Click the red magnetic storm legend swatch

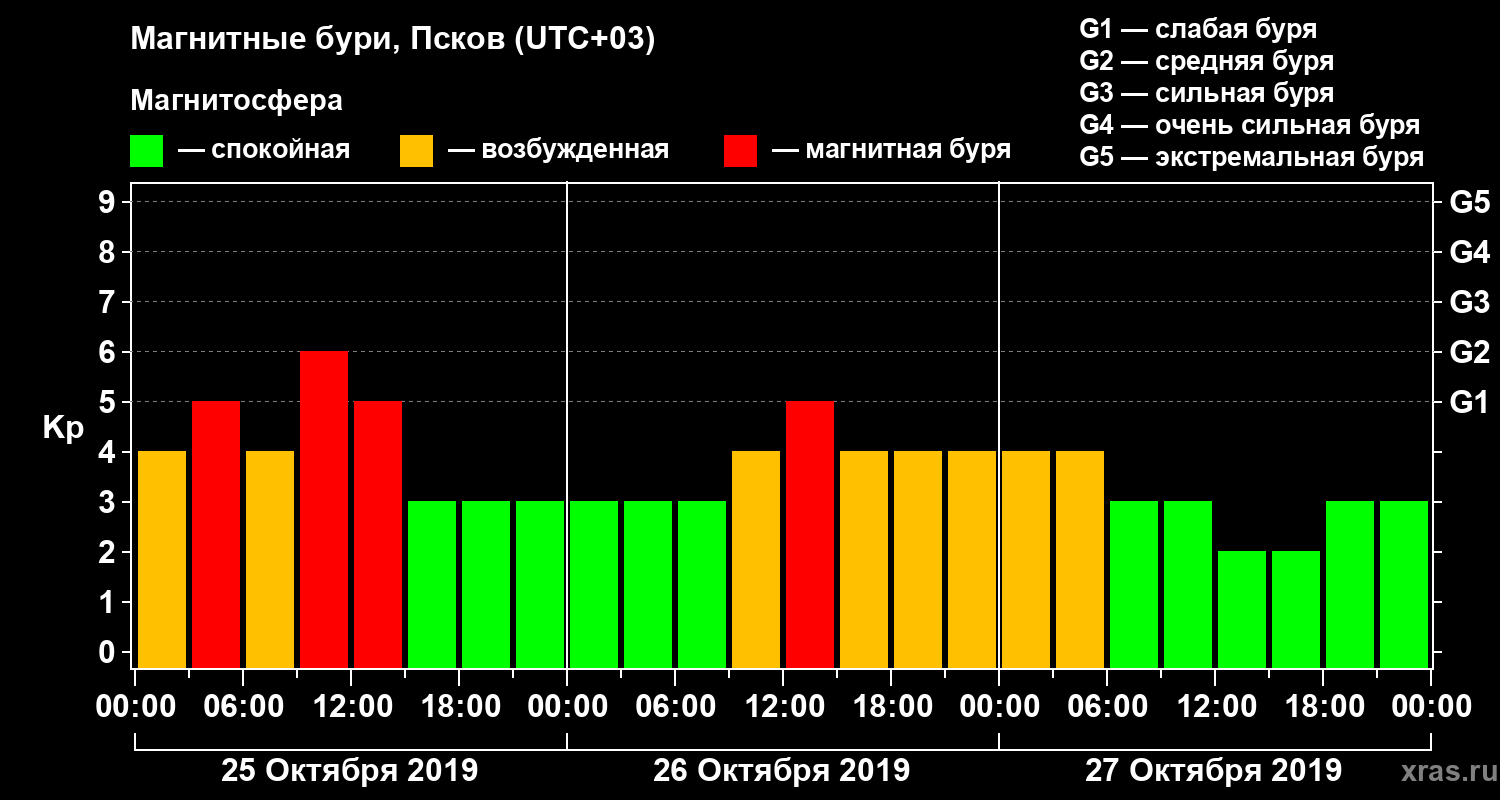pos(740,151)
